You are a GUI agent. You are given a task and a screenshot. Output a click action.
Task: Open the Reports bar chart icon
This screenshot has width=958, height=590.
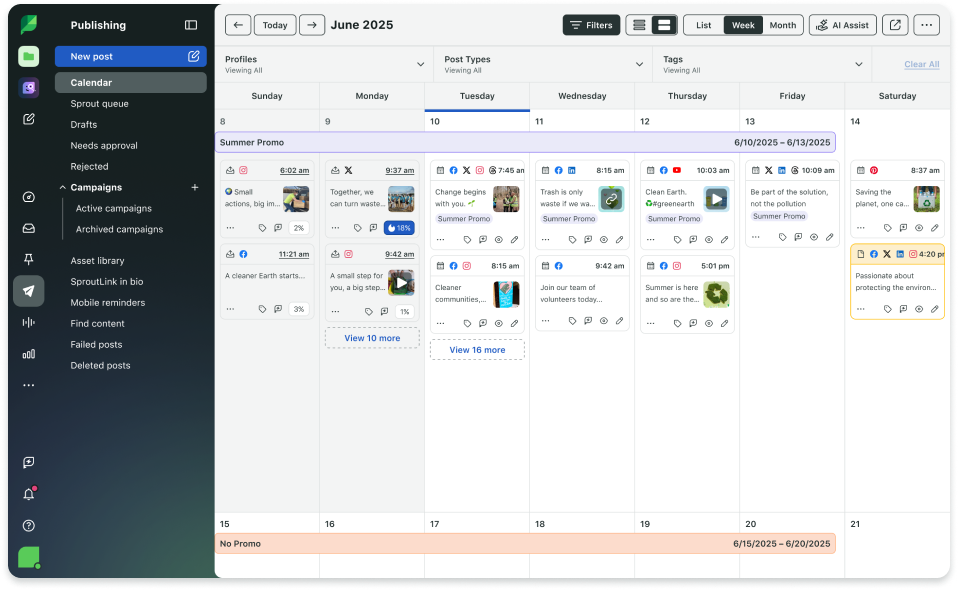point(29,353)
